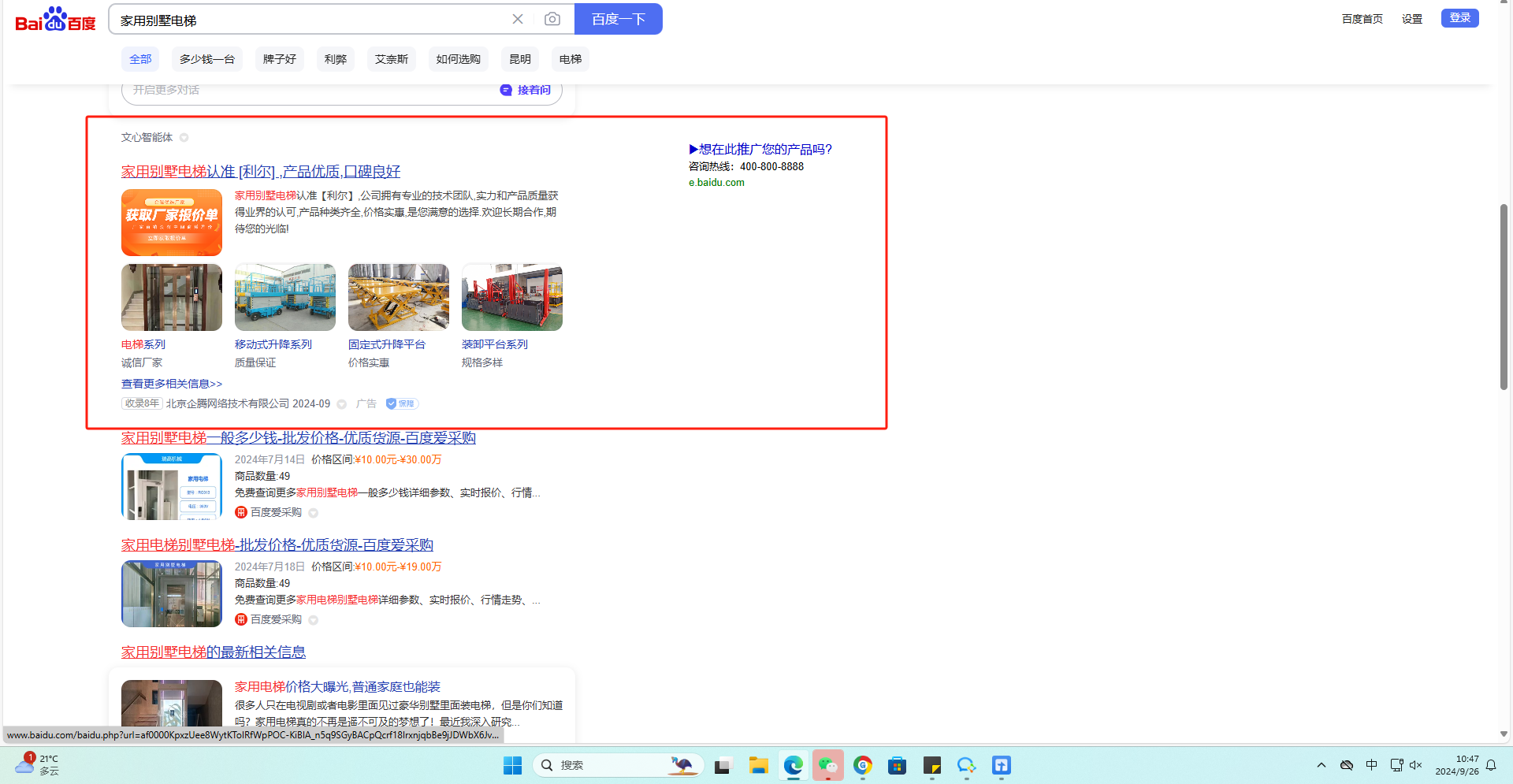Select the 电梯 filter tab

[571, 59]
